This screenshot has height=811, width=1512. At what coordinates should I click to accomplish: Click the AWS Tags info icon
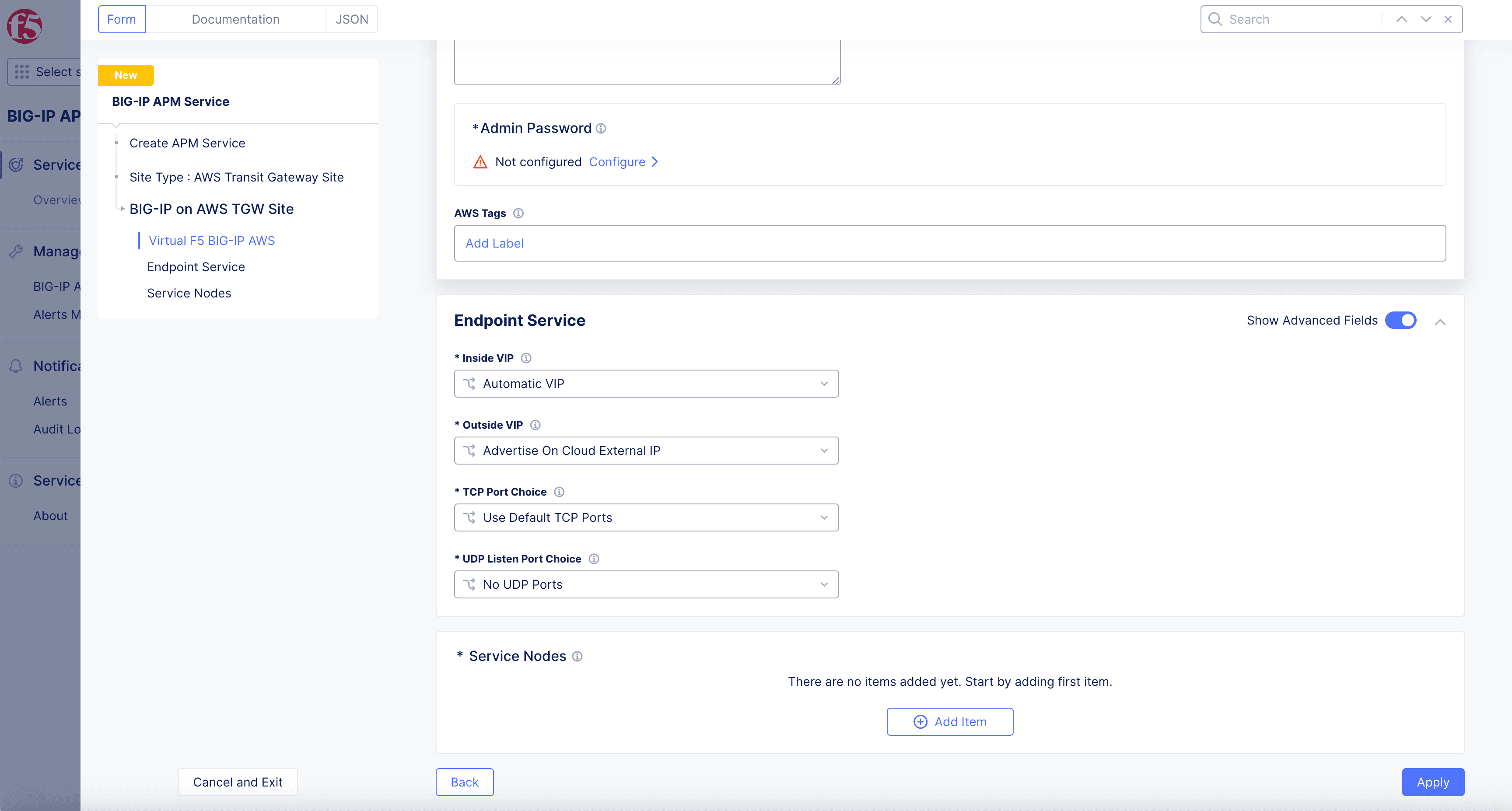click(x=518, y=213)
